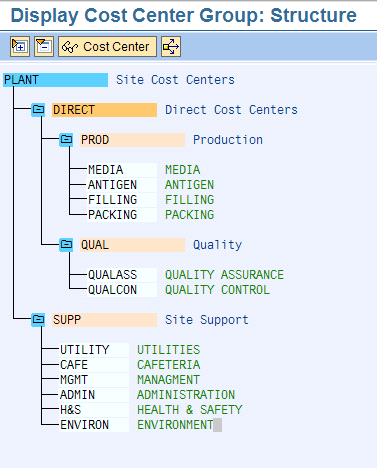
Task: Select the PACKING cost center
Action: coord(122,215)
